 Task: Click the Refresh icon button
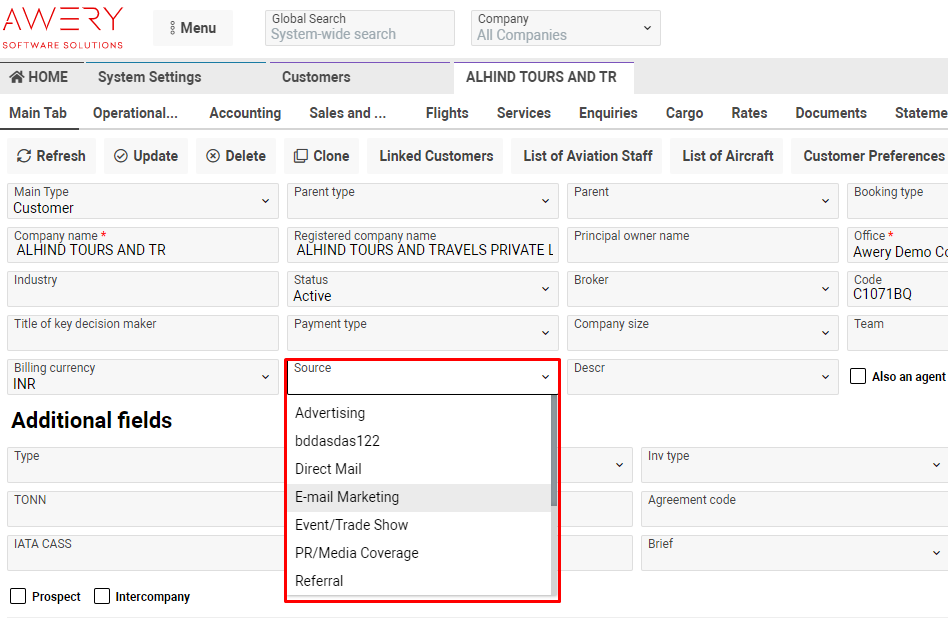(x=24, y=156)
